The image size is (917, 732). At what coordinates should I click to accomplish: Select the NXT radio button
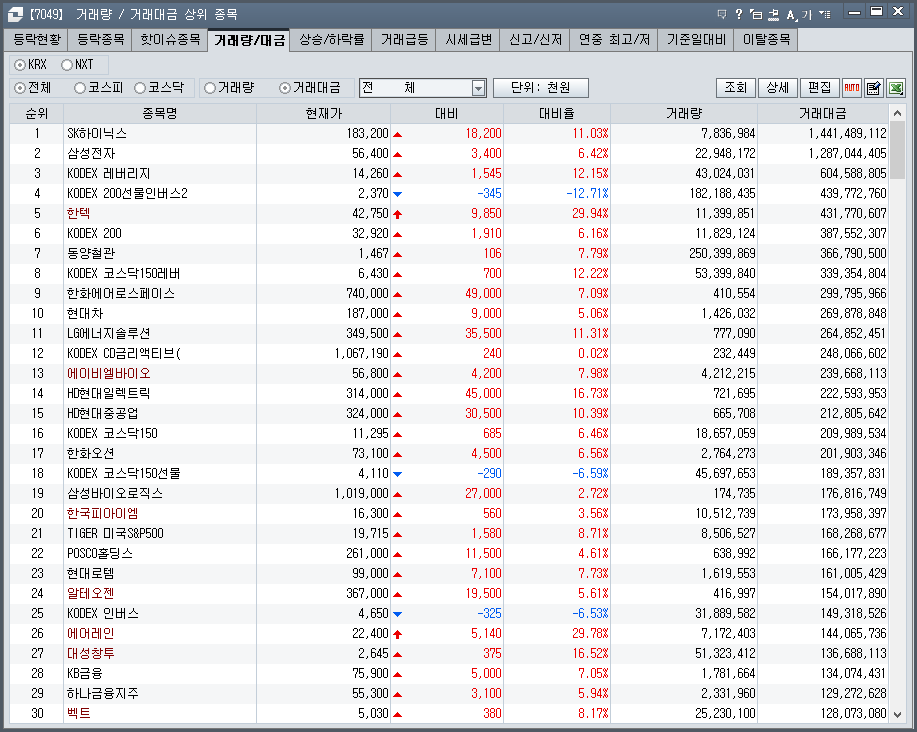pos(67,64)
